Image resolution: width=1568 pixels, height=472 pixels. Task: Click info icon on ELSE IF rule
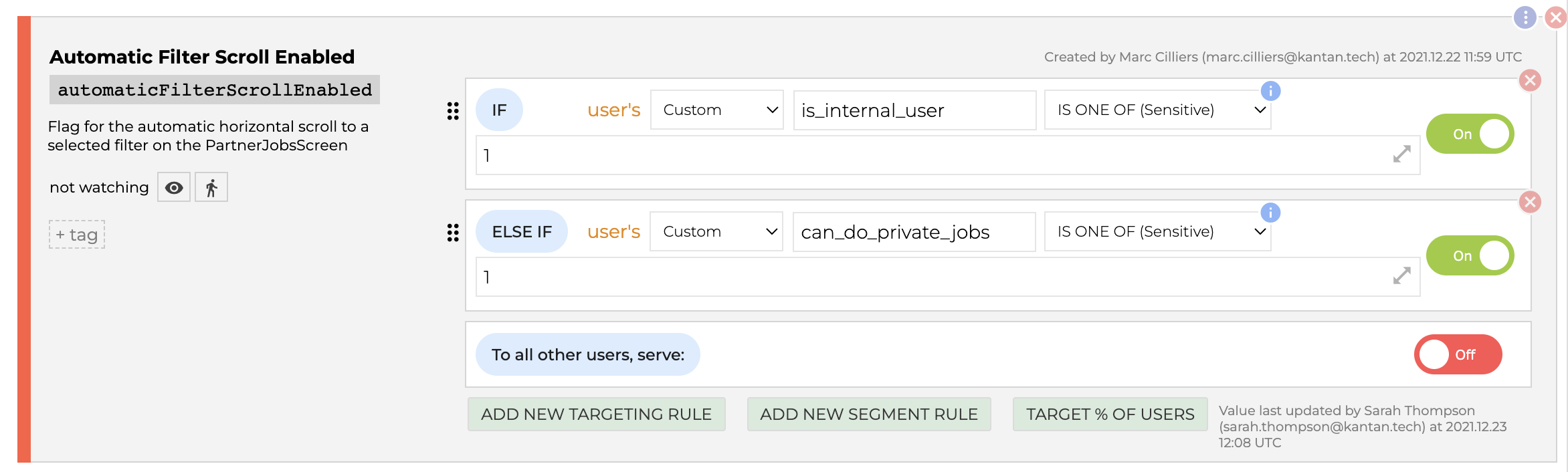(x=1270, y=213)
